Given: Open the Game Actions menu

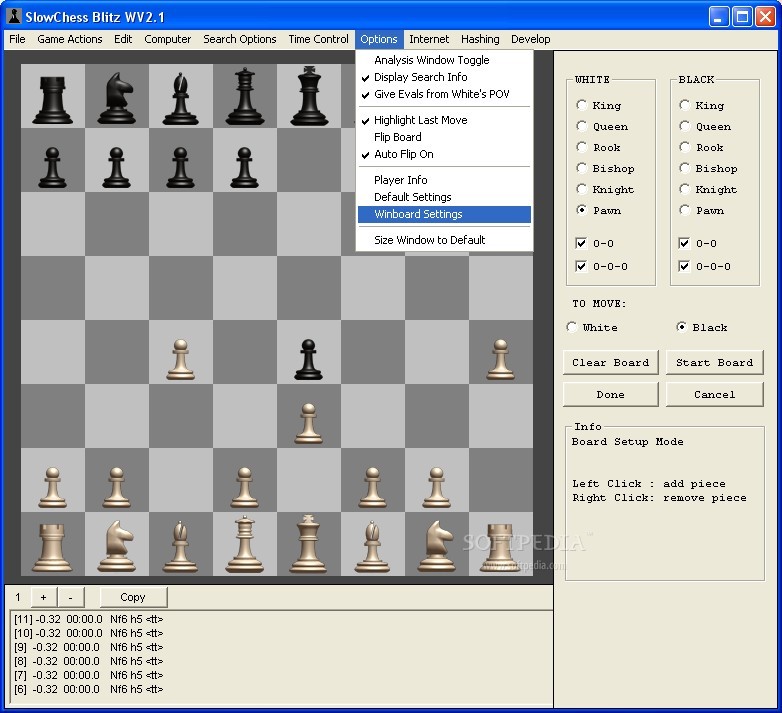Looking at the screenshot, I should click(x=70, y=39).
